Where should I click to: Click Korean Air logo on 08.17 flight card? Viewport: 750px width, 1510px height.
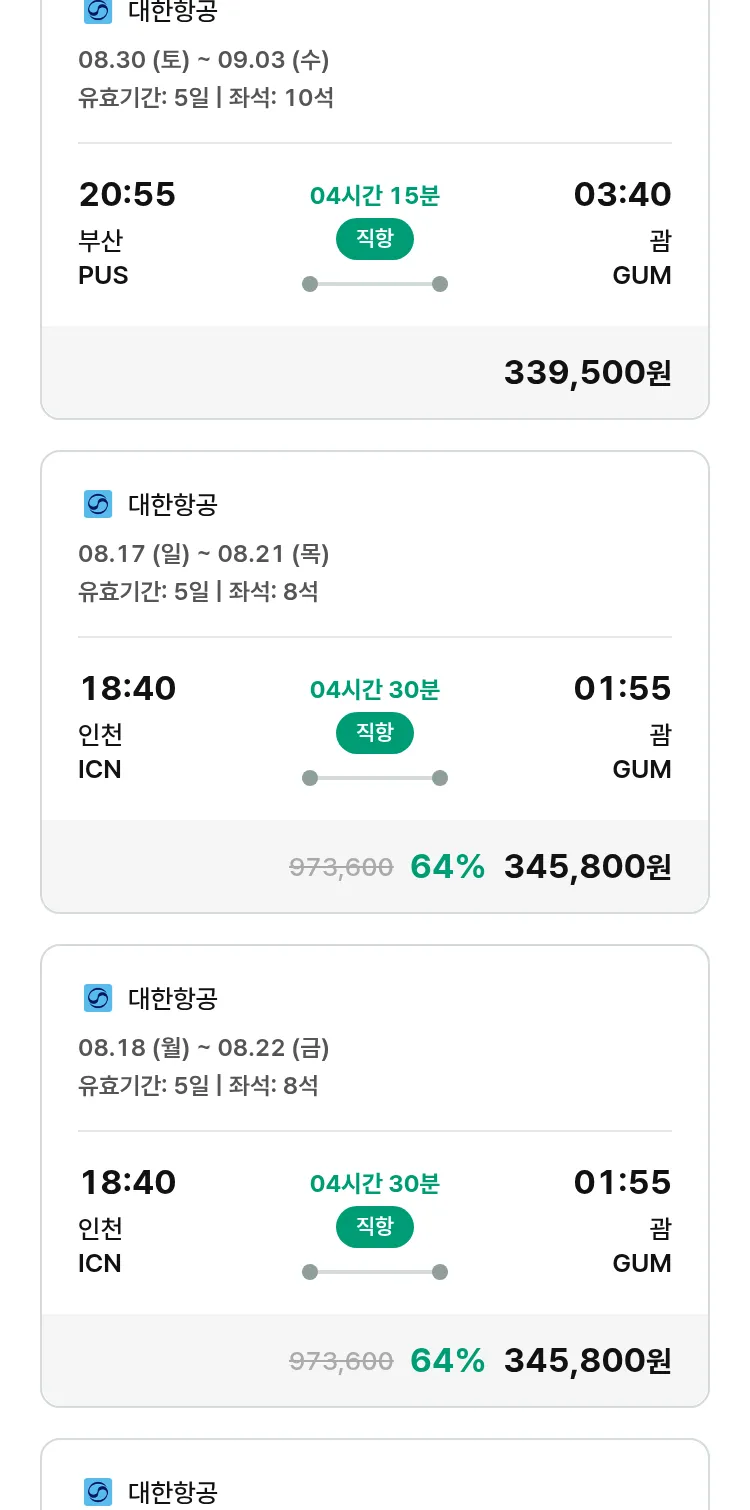(x=98, y=505)
